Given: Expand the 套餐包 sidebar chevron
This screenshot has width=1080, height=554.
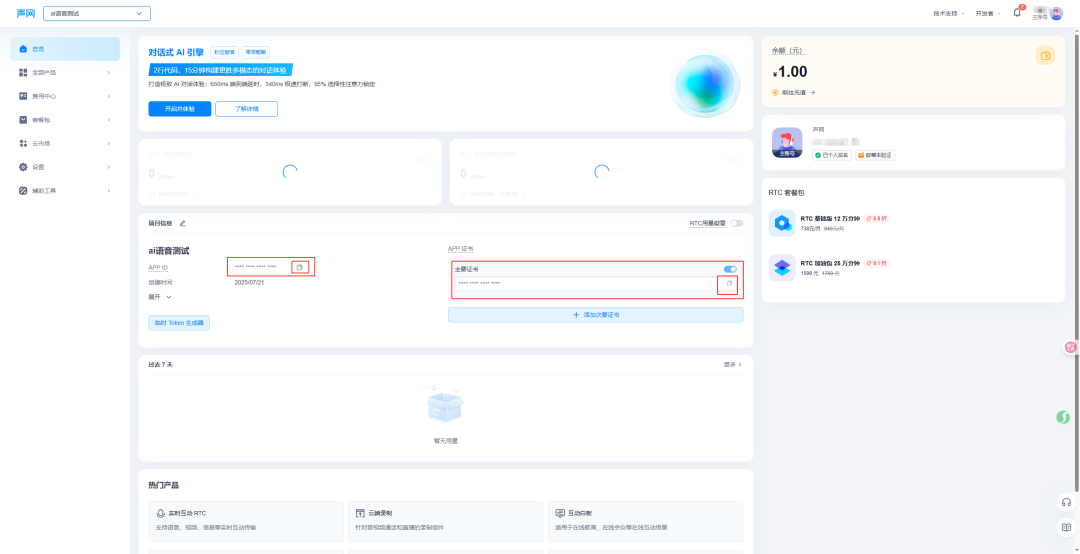Looking at the screenshot, I should 109,120.
